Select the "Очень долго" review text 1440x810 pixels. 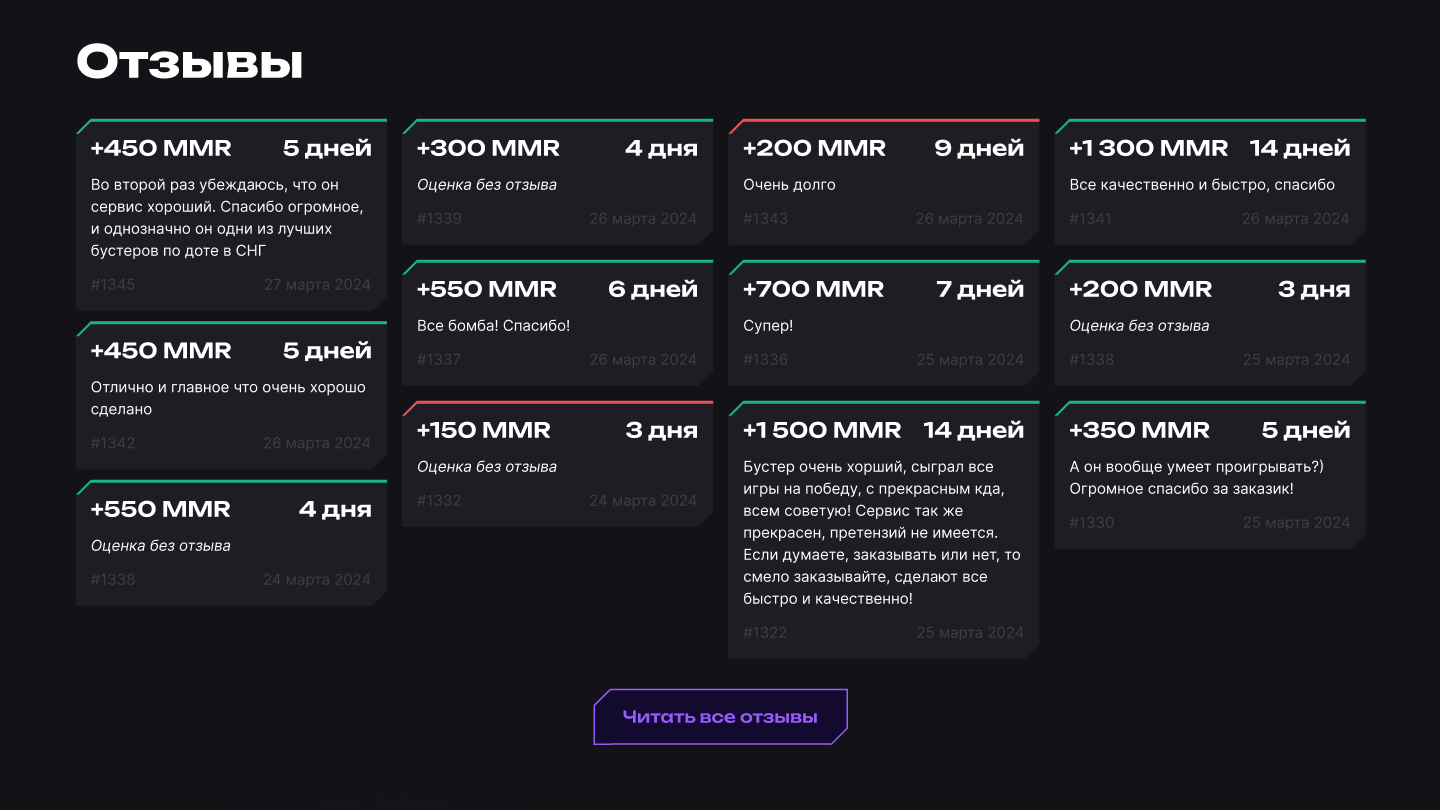(x=789, y=185)
